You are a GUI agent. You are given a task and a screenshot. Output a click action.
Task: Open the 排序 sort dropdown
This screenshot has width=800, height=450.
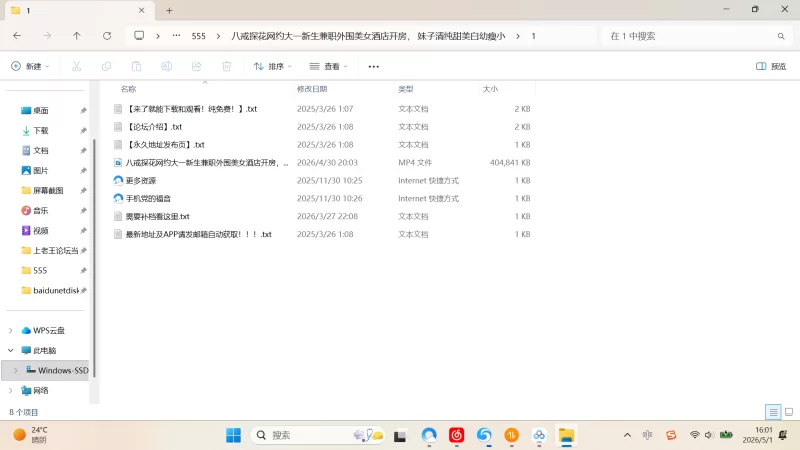click(273, 66)
